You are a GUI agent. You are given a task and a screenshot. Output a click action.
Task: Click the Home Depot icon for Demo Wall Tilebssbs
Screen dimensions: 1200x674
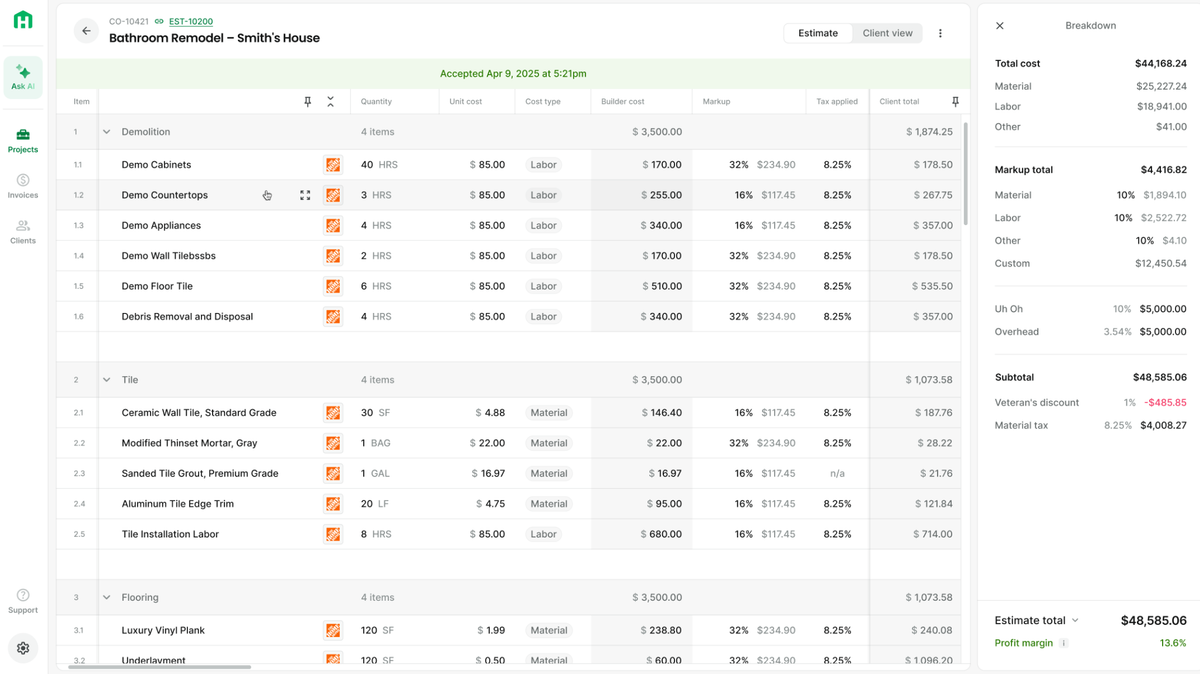coord(333,256)
